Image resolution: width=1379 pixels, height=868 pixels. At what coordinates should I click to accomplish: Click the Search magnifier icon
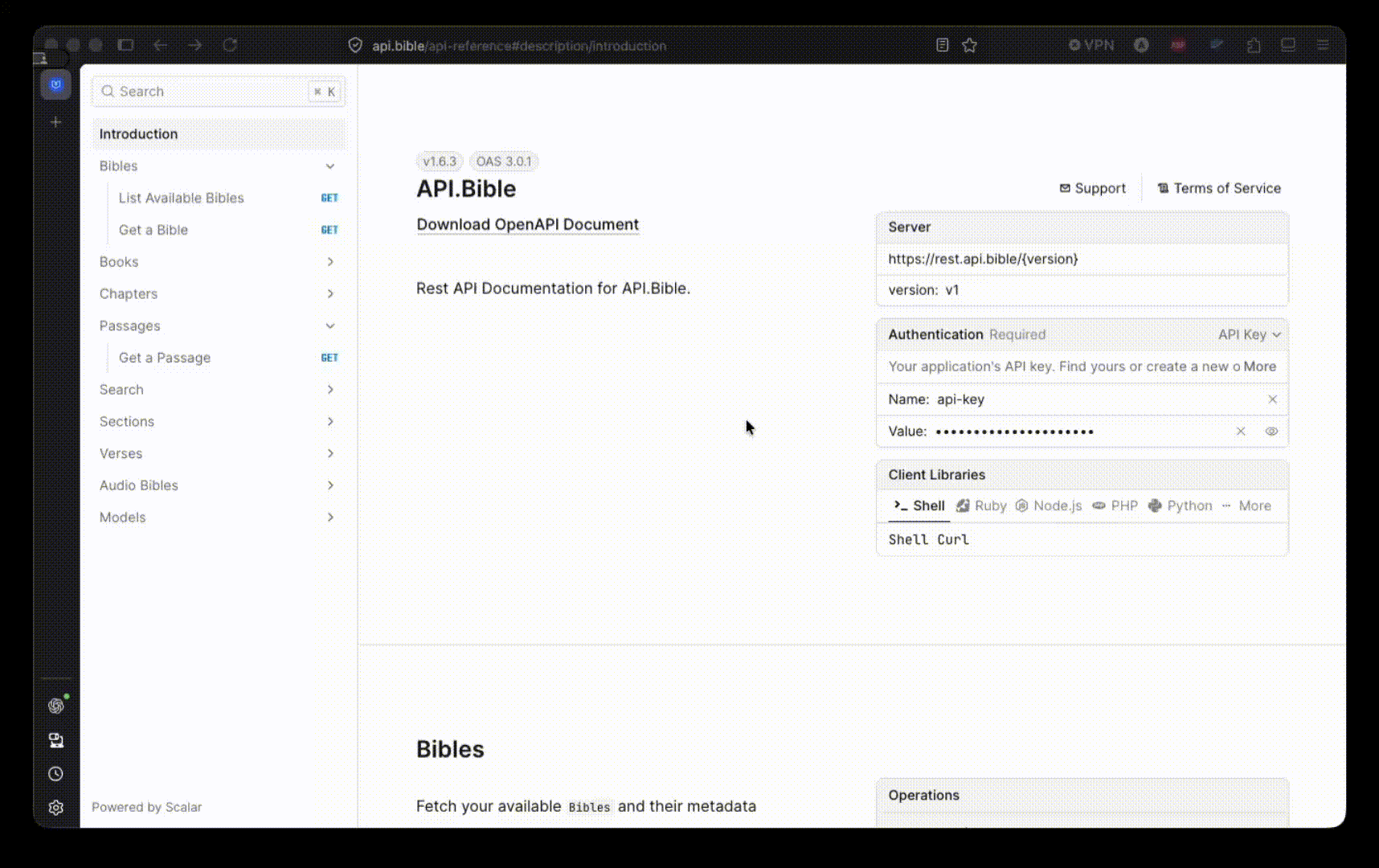(108, 92)
